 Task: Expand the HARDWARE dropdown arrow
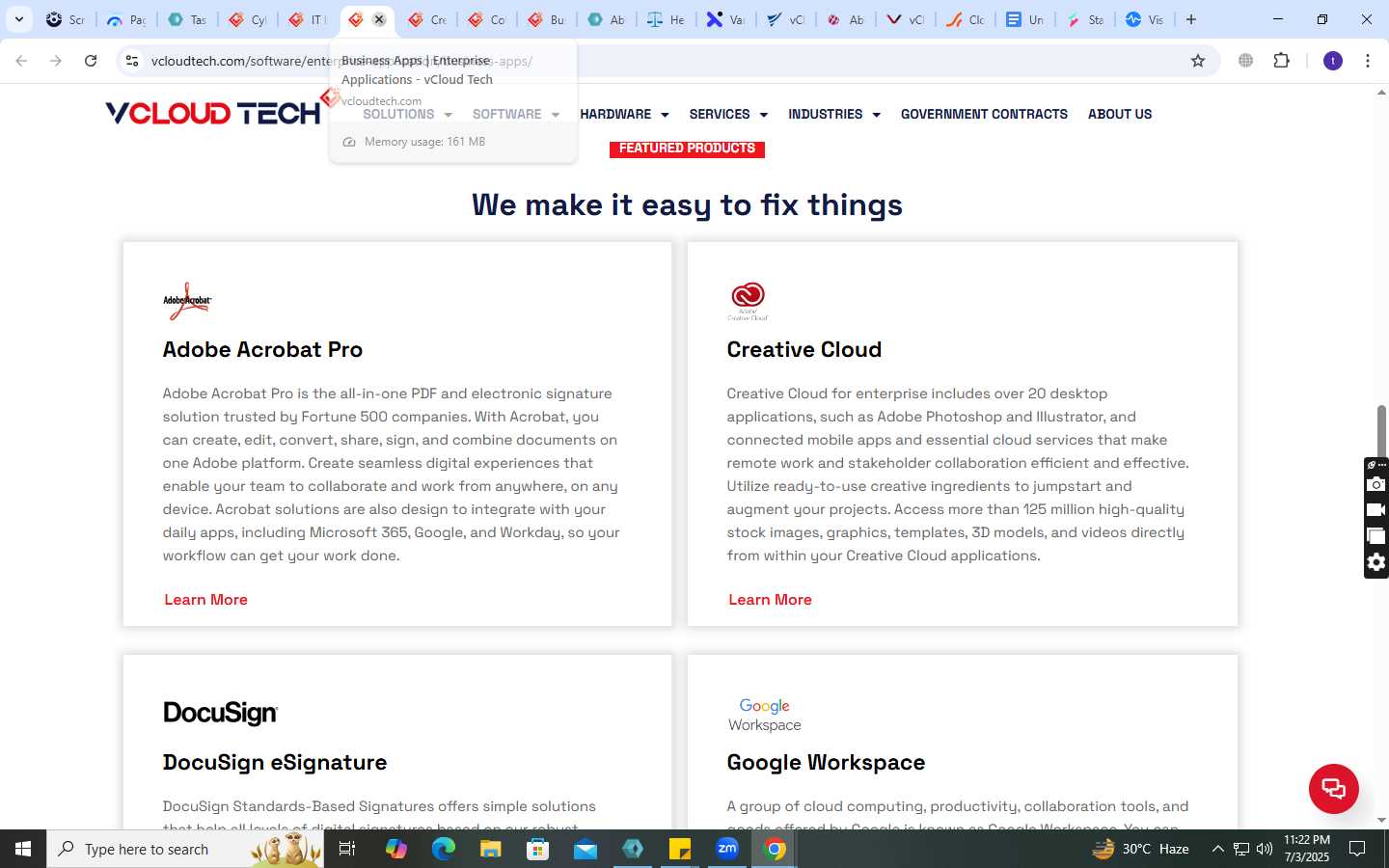pyautogui.click(x=665, y=115)
